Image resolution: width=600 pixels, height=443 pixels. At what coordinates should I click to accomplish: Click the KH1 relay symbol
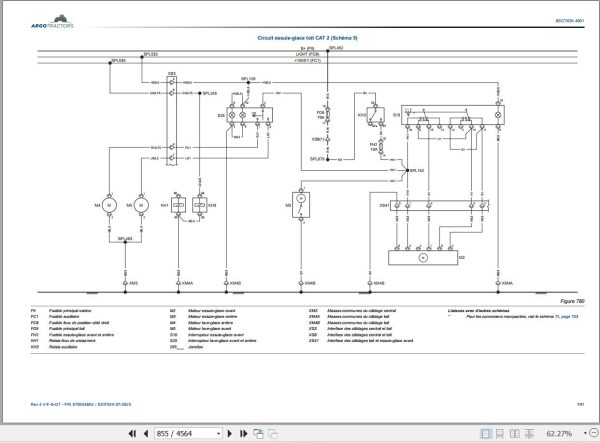pos(178,205)
